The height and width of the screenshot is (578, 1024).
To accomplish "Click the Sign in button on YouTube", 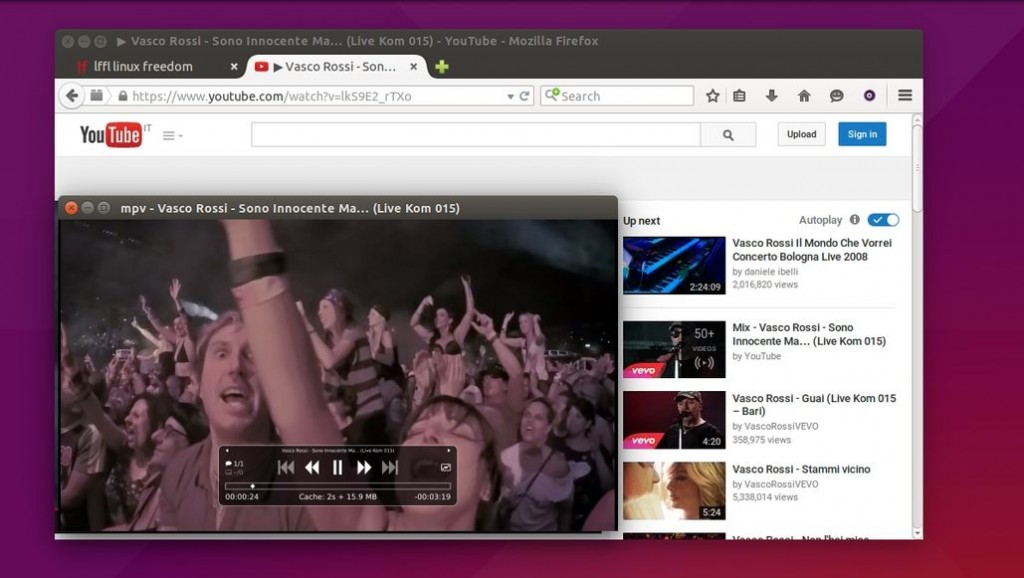I will coord(862,133).
